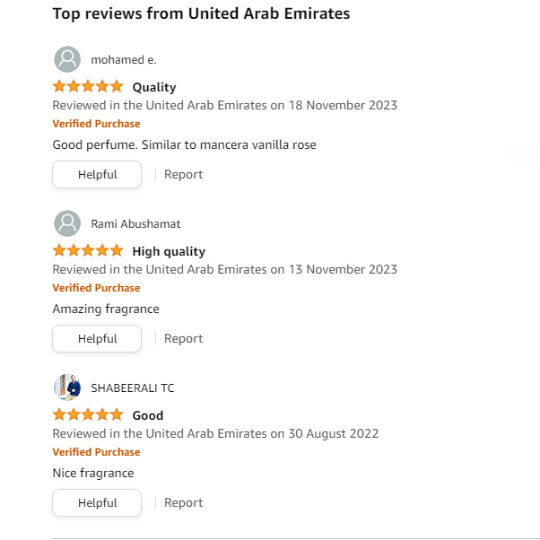Viewport: 540px width, 540px height.
Task: Click the star rating on Good review
Action: pos(88,415)
